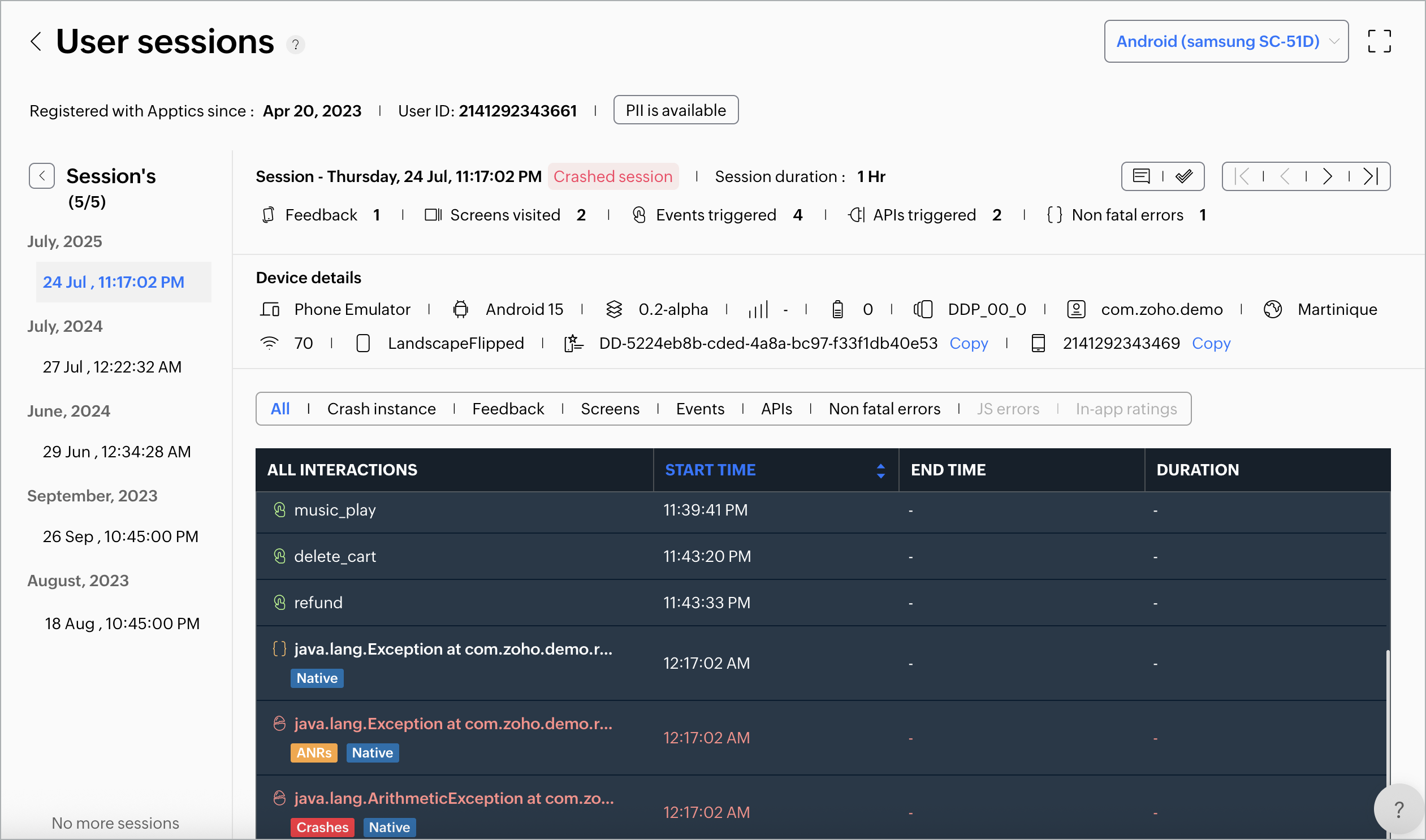Open the 27 Jul, 12:22:32 AM session
This screenshot has height=840, width=1426.
point(112,367)
